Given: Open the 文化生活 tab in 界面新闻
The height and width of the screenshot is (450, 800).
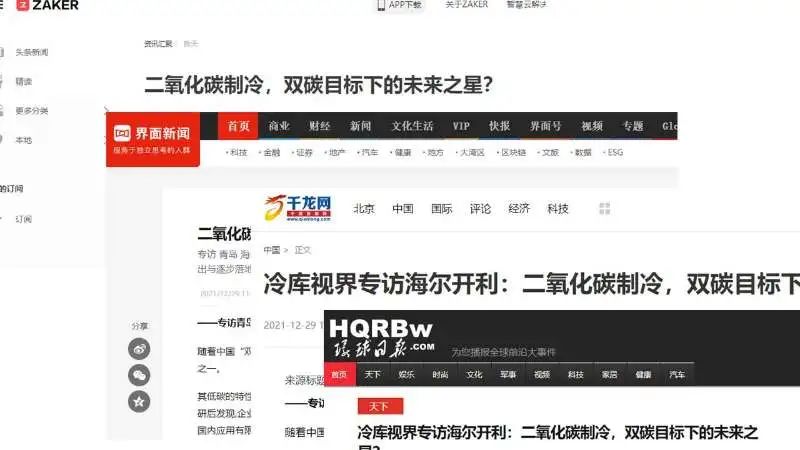Looking at the screenshot, I should [412, 126].
